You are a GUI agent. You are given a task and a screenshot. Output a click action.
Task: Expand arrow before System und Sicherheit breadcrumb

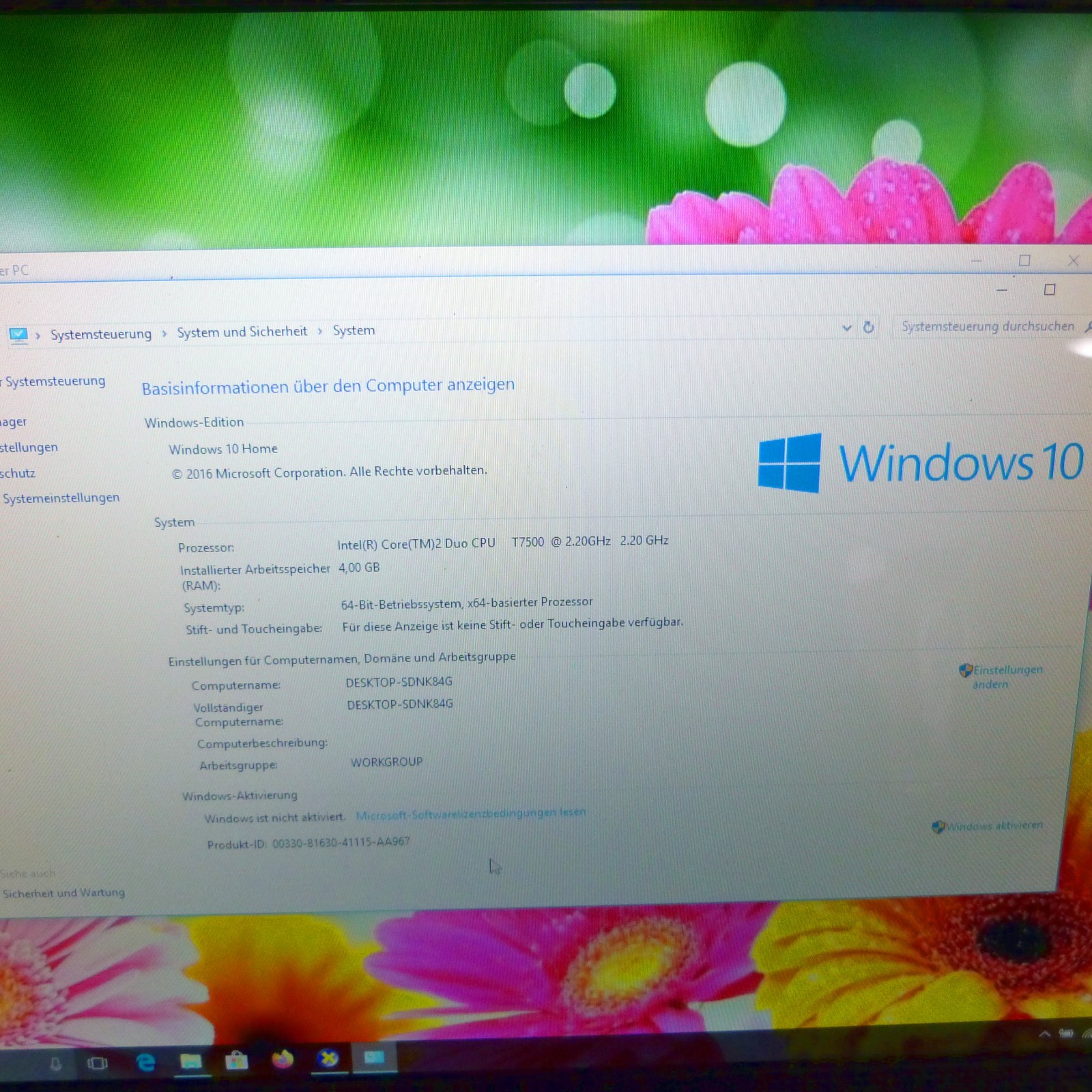point(164,333)
